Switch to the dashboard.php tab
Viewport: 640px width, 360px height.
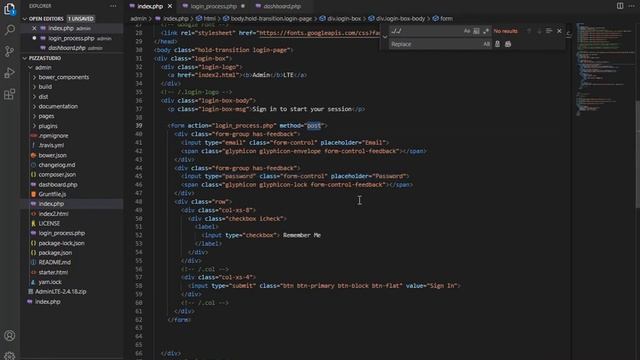[x=282, y=6]
